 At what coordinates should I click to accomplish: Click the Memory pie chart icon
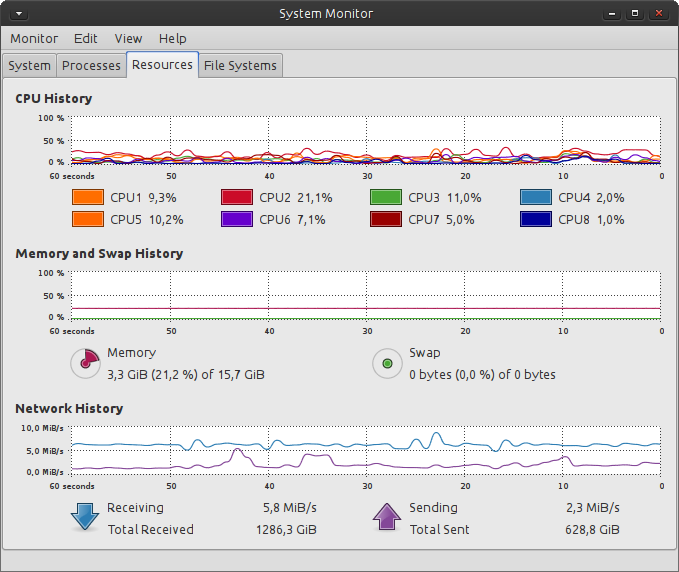click(x=85, y=363)
